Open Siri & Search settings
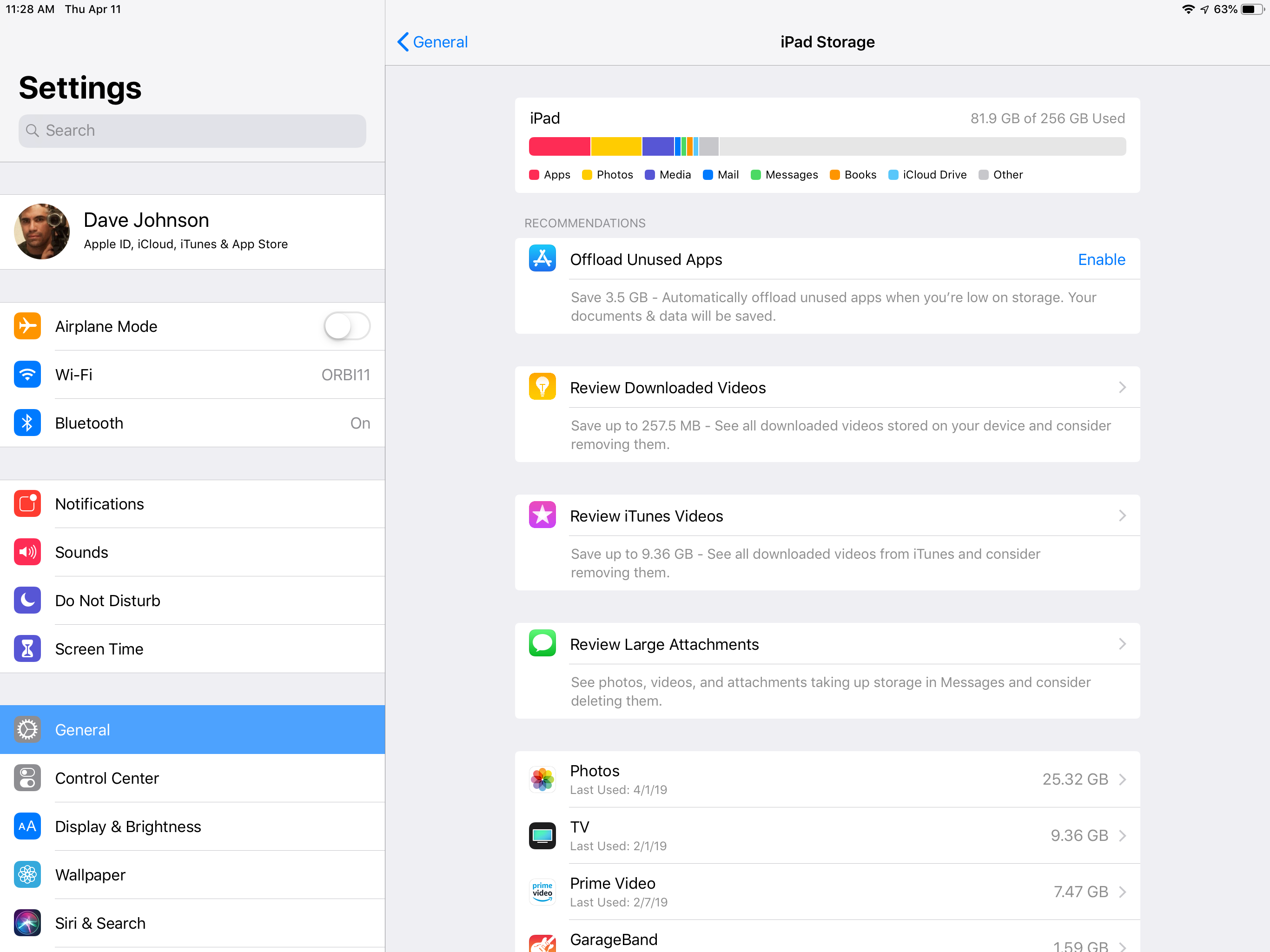 [192, 923]
